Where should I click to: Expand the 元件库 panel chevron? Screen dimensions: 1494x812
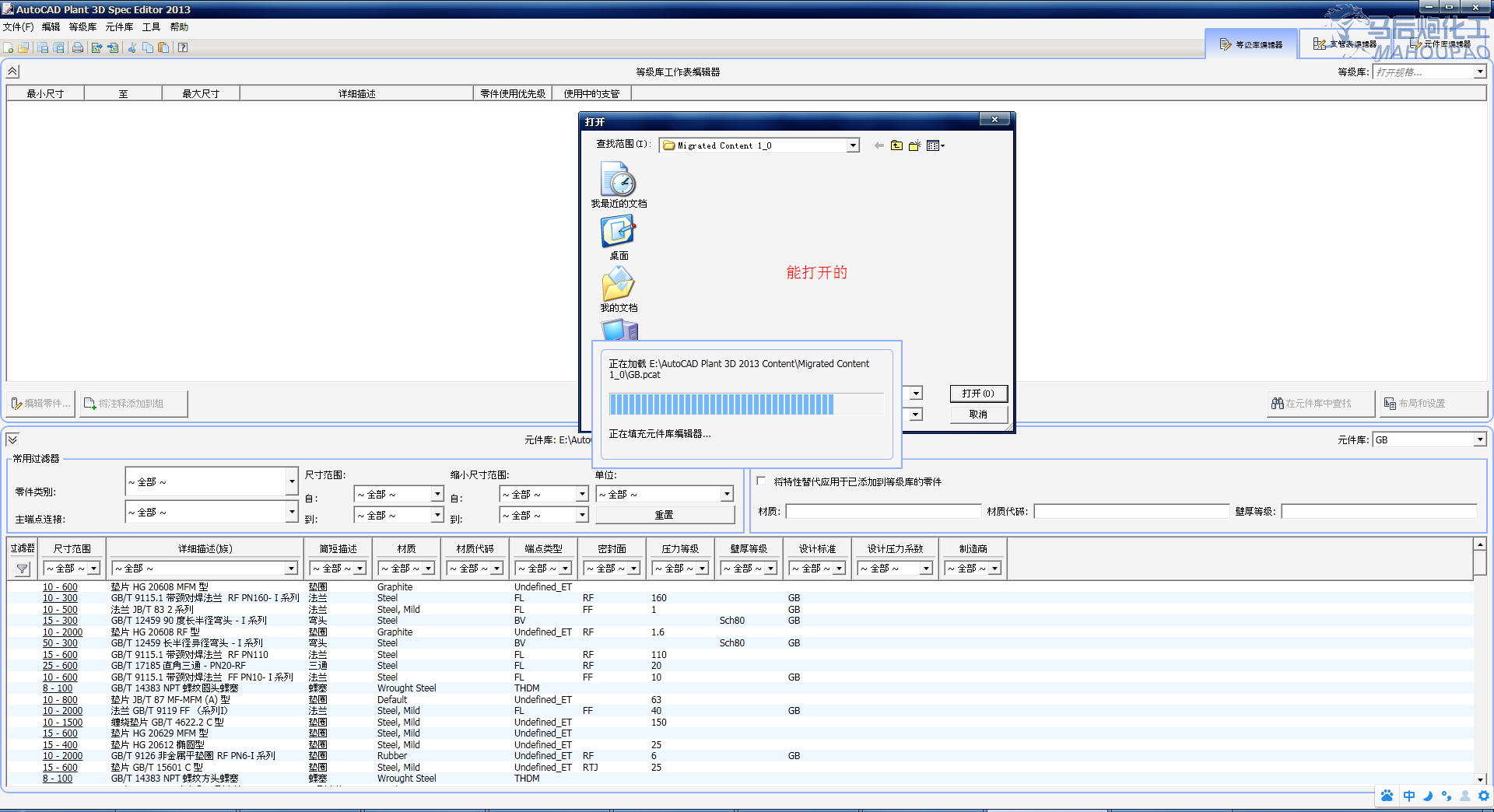point(12,439)
